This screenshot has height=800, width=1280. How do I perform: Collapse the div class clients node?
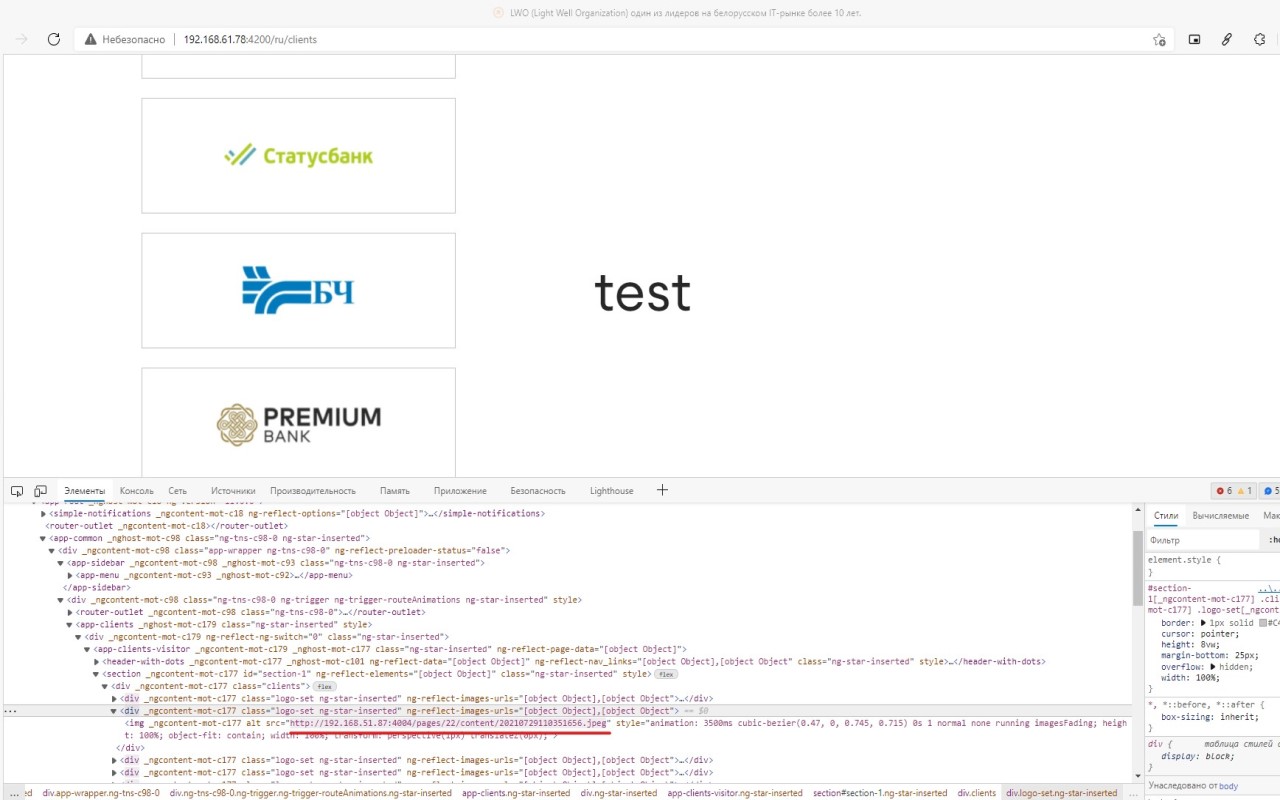pyautogui.click(x=104, y=686)
